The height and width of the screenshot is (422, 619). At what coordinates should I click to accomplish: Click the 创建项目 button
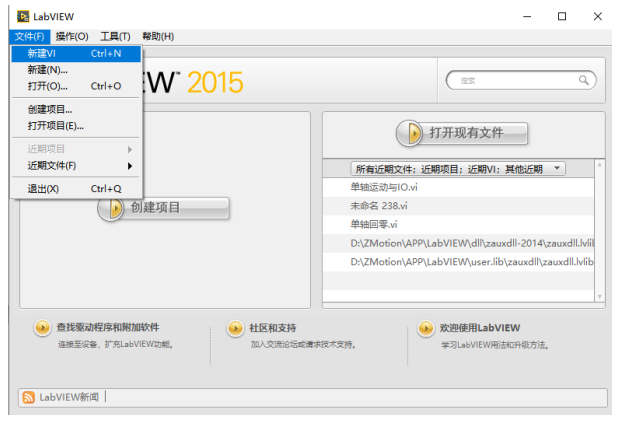click(x=163, y=208)
